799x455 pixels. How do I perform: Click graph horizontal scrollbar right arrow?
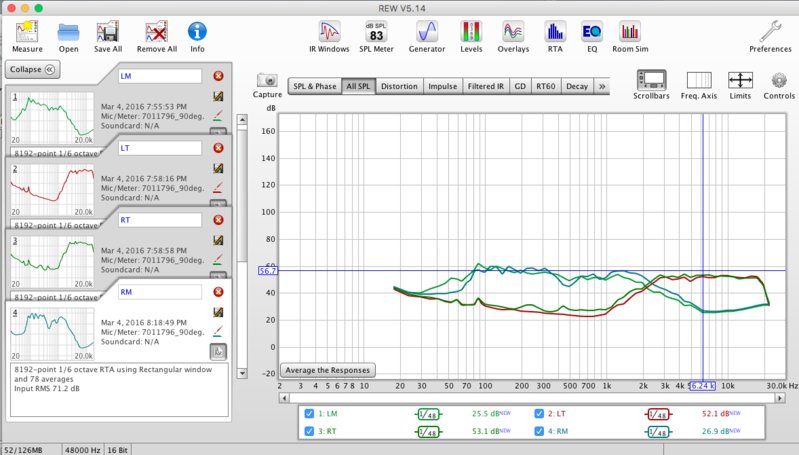(780, 398)
